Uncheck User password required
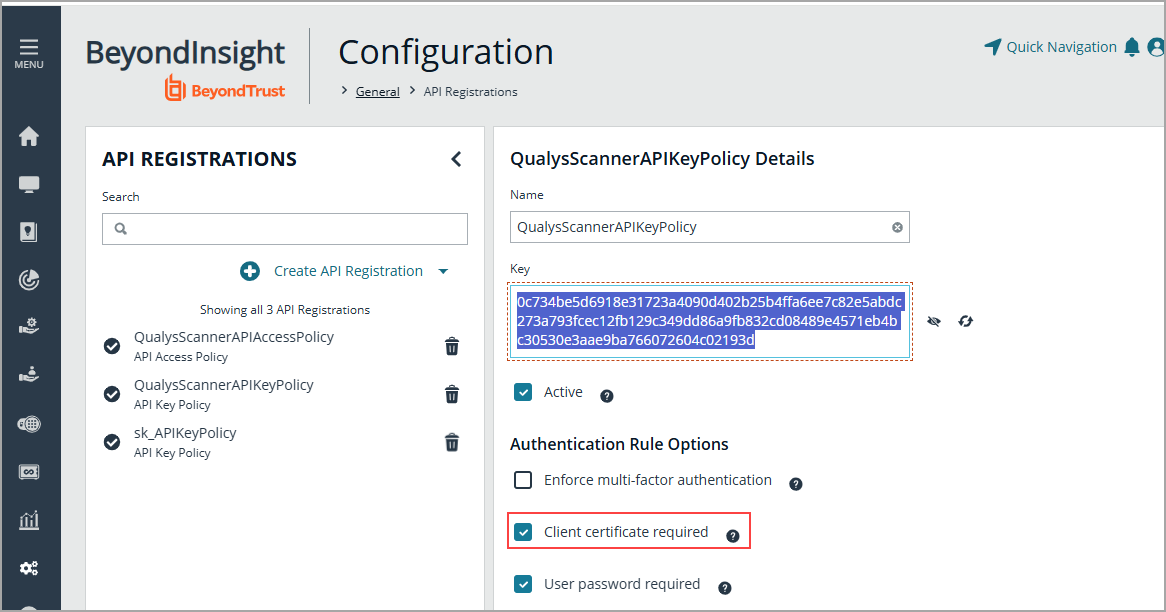Viewport: 1166px width, 612px height. click(523, 585)
